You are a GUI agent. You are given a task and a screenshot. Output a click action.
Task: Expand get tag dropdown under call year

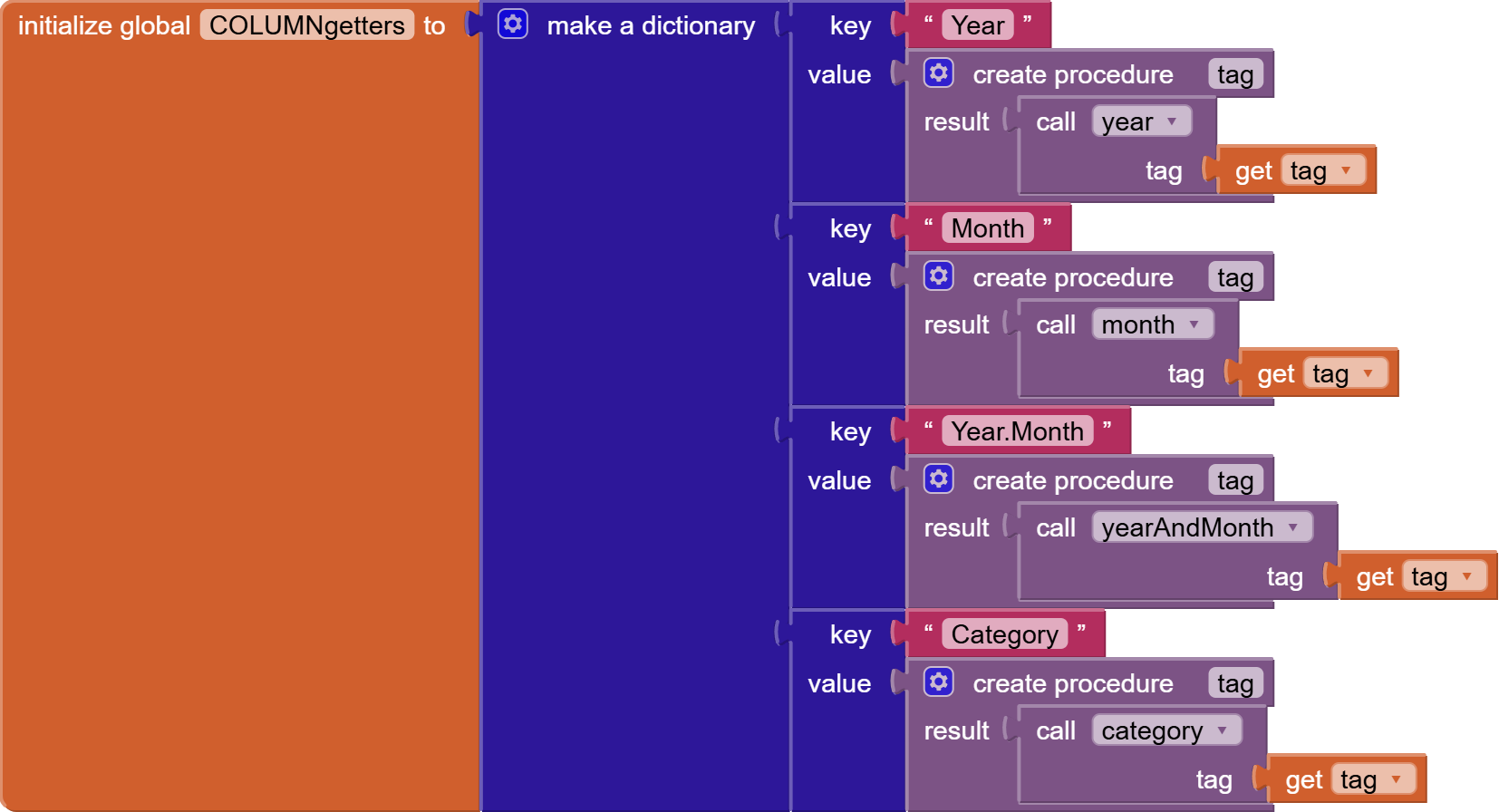[1346, 170]
